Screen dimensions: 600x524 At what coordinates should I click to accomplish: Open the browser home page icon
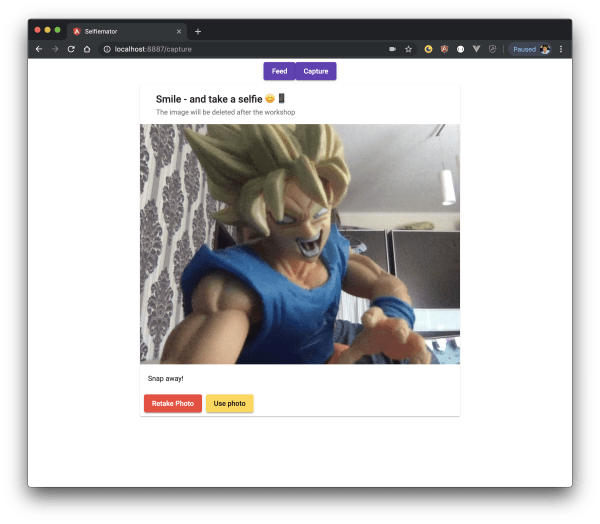87,49
